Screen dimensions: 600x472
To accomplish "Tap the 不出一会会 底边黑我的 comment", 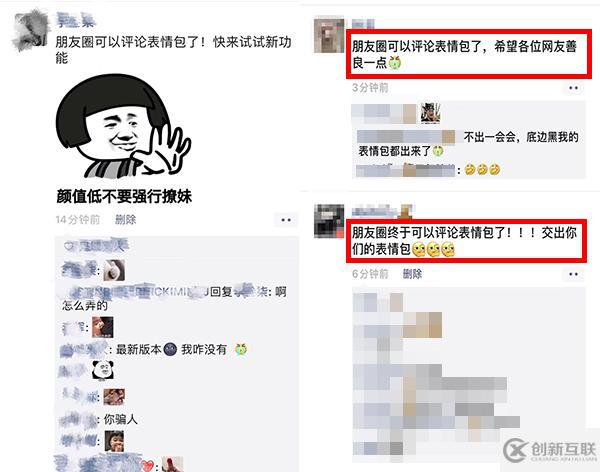I will click(468, 144).
